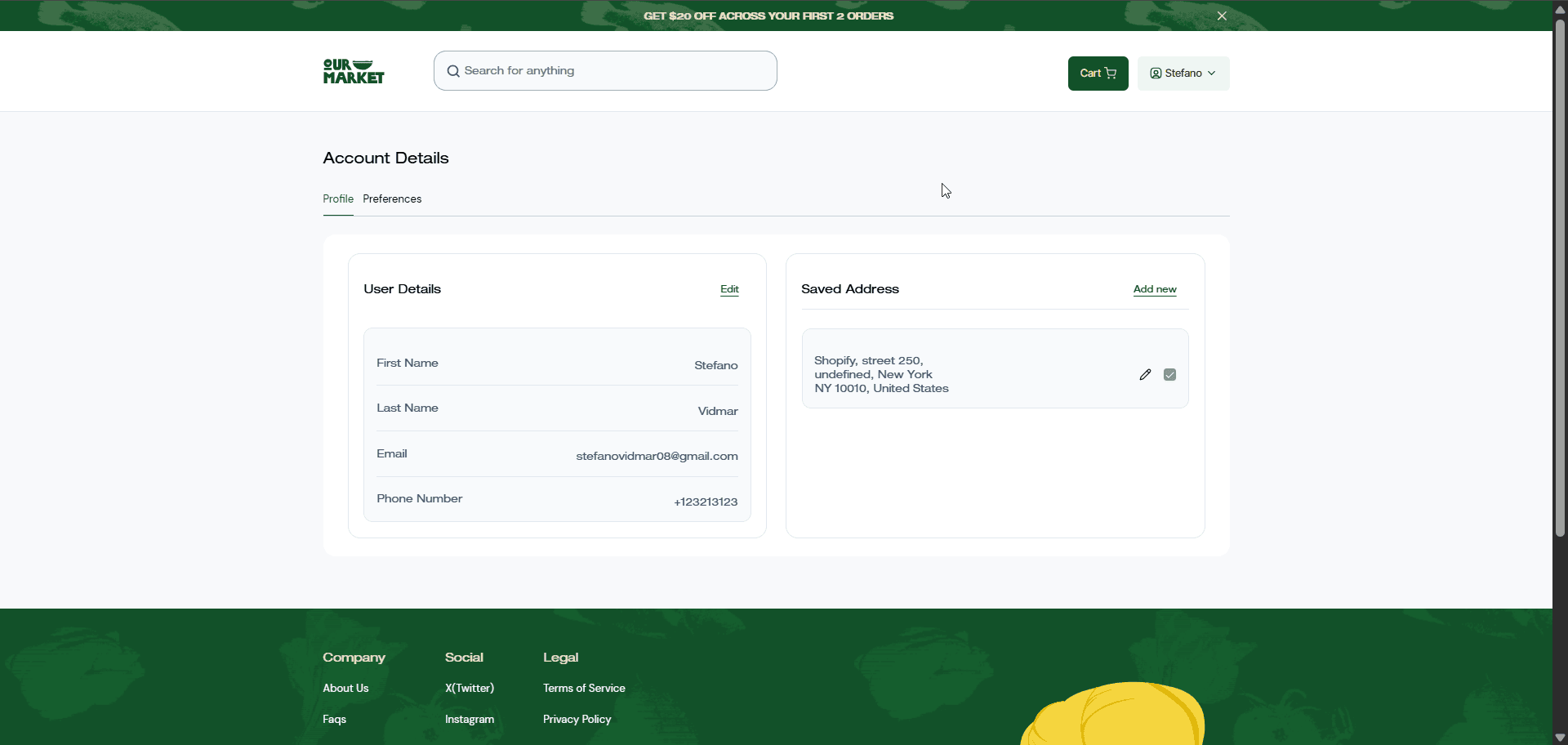This screenshot has width=1568, height=745.
Task: Click Edit in User Details
Action: coord(729,289)
